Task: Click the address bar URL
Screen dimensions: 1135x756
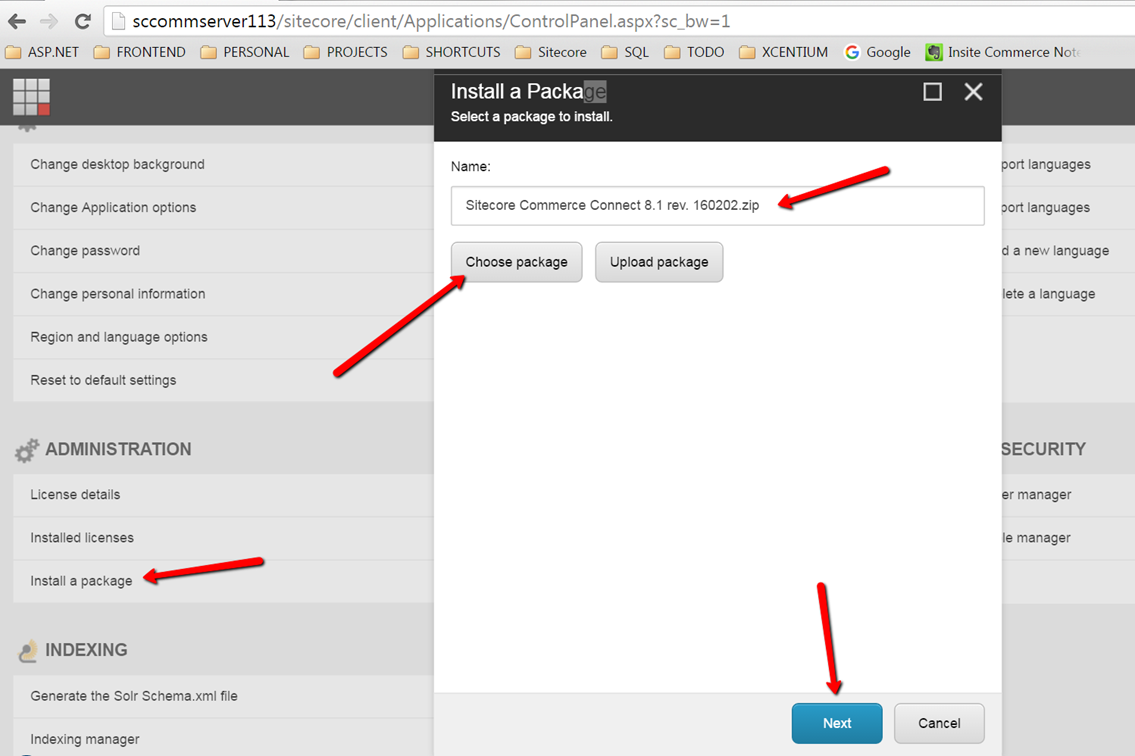Action: [x=431, y=22]
